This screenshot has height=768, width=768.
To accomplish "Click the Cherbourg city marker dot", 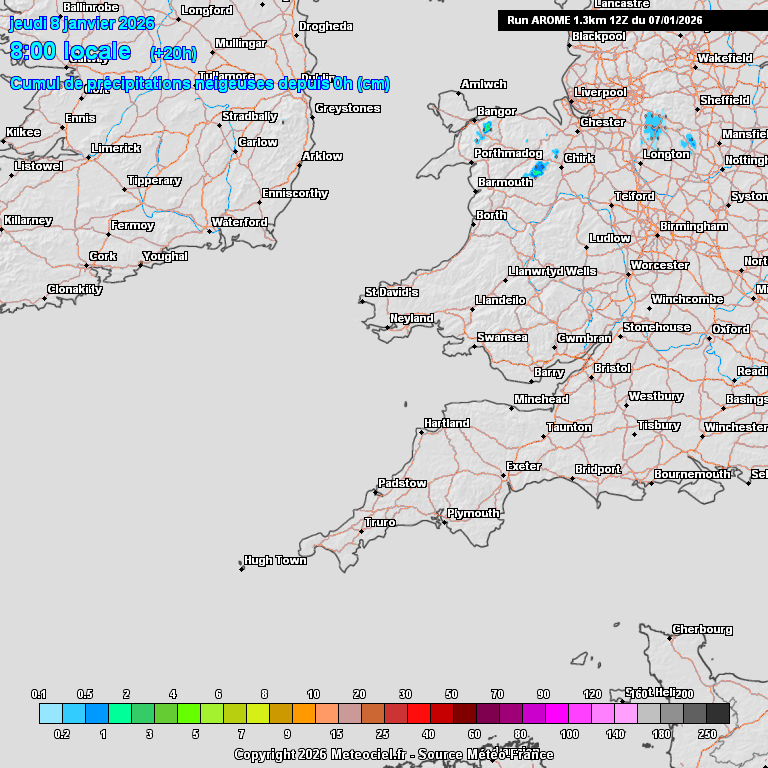I will tap(670, 638).
